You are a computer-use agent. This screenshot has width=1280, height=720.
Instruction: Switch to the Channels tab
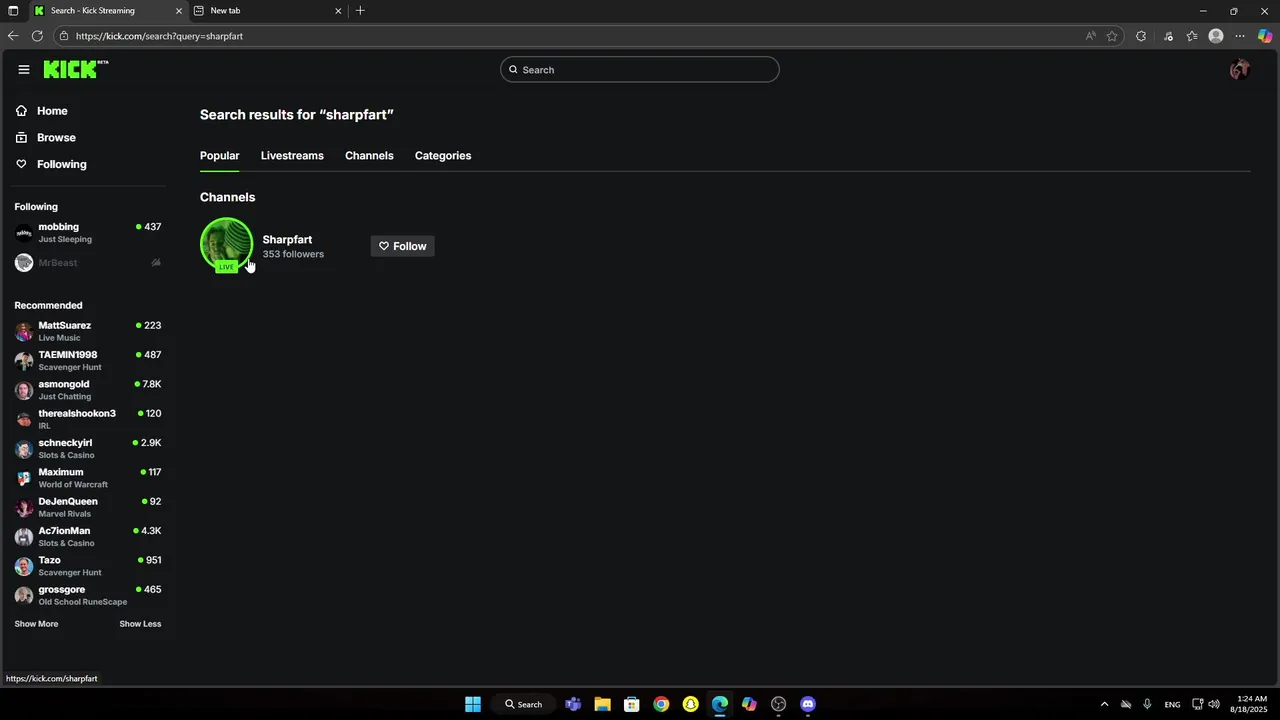[369, 156]
